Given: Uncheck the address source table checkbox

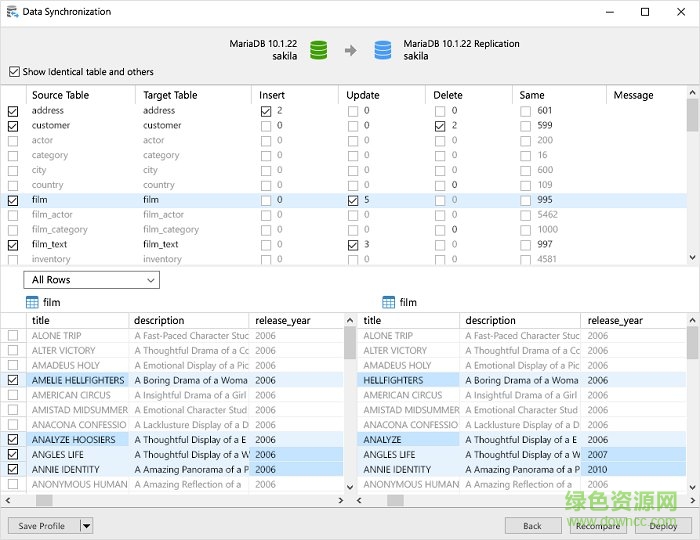Looking at the screenshot, I should (13, 111).
